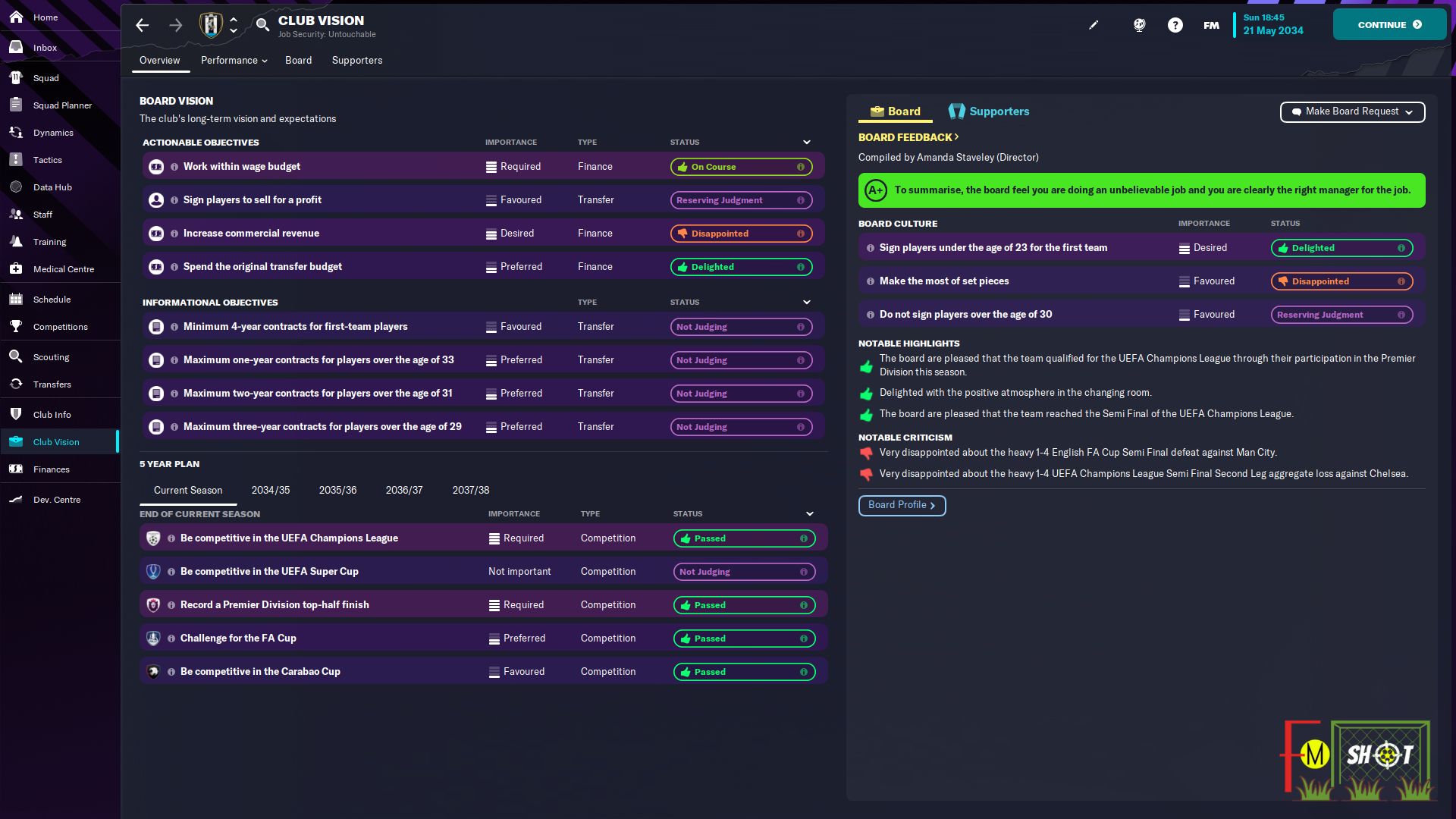
Task: Click the club switcher up/down arrows
Action: (x=234, y=25)
